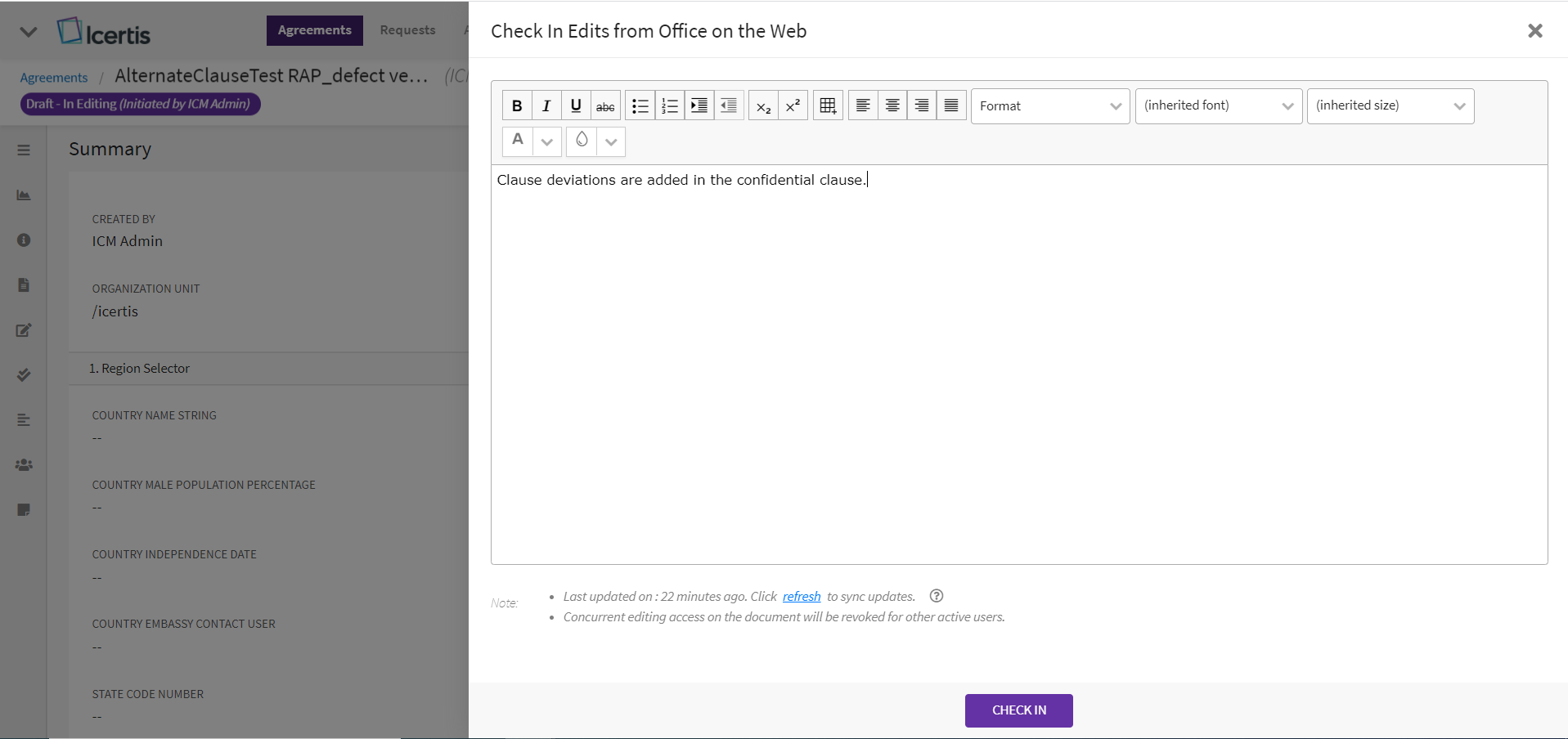
Task: Toggle bold formatting in the editor
Action: (517, 105)
